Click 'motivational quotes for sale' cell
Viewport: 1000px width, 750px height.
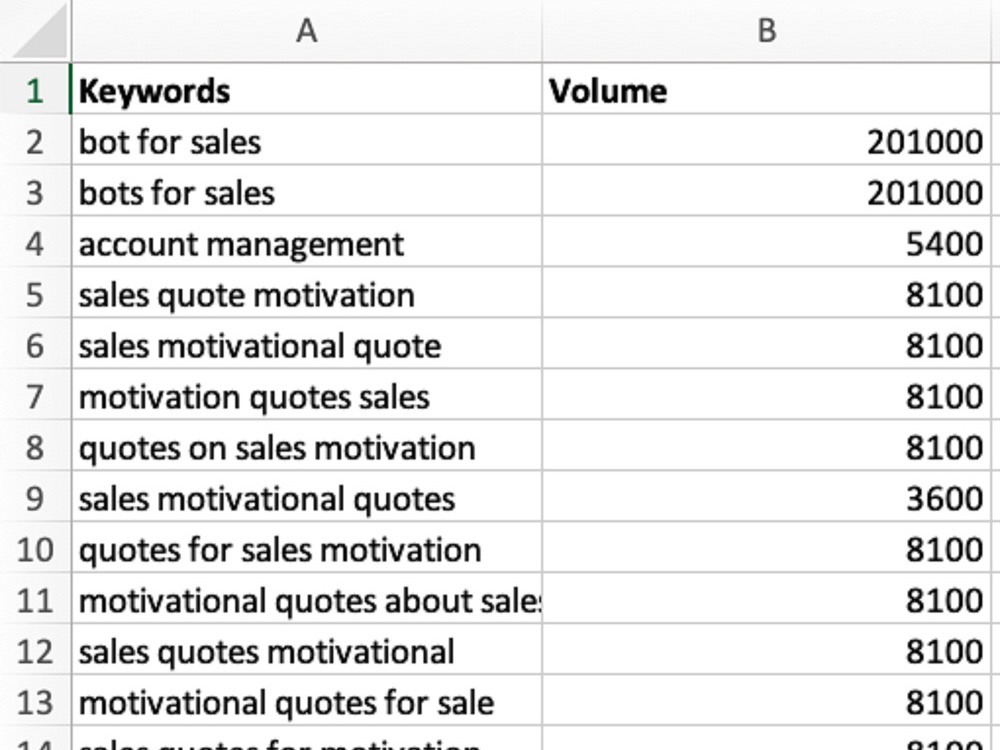(x=307, y=702)
